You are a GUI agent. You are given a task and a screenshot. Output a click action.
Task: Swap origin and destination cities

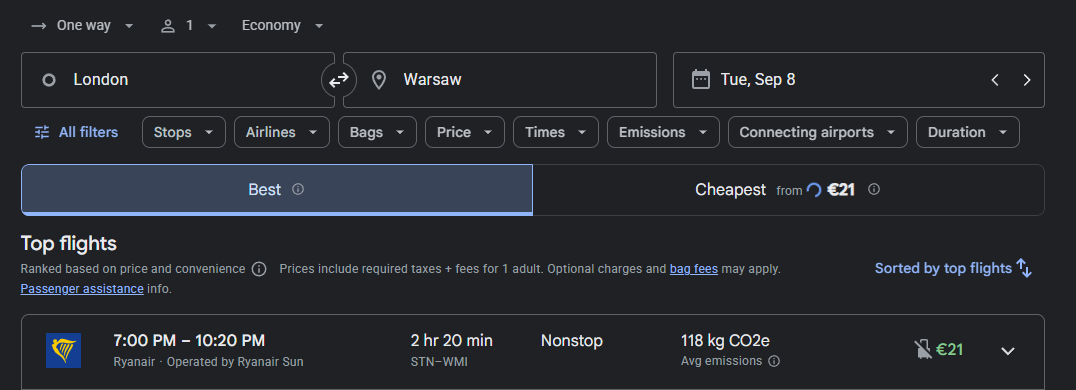point(338,80)
